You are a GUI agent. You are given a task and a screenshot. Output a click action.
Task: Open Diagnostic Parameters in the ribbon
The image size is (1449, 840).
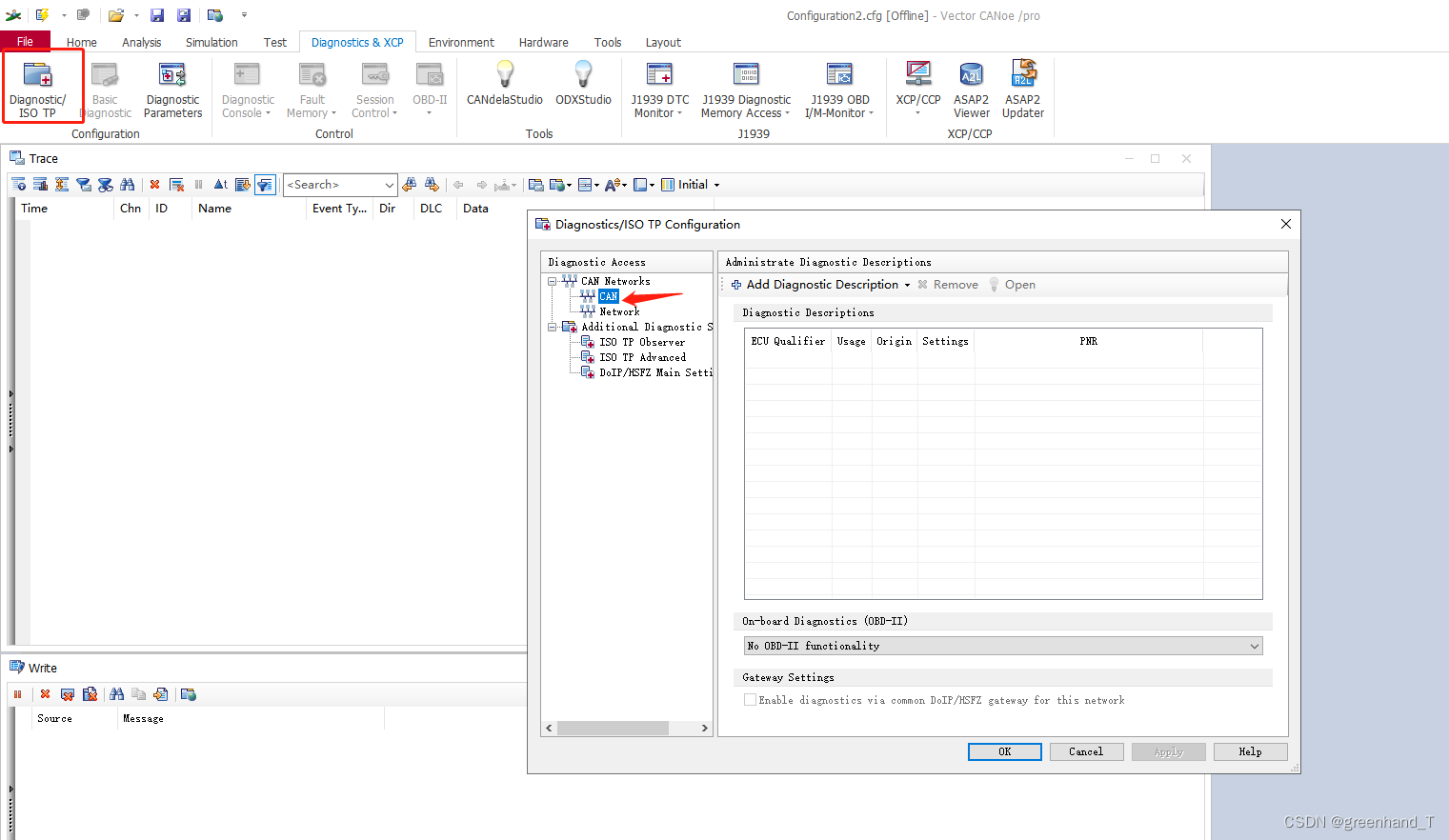coord(172,89)
